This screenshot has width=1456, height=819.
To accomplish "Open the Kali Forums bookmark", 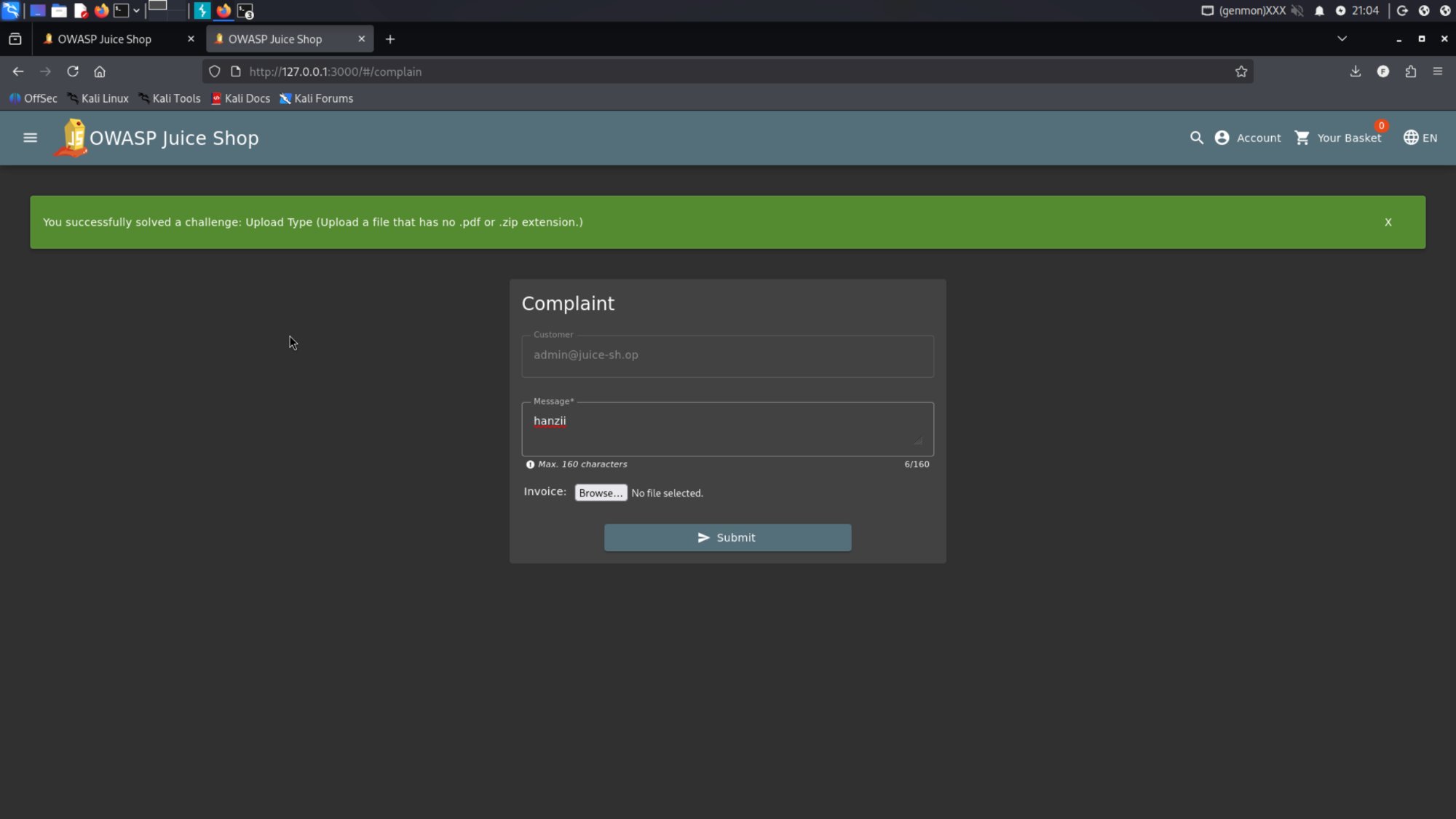I will pyautogui.click(x=316, y=98).
